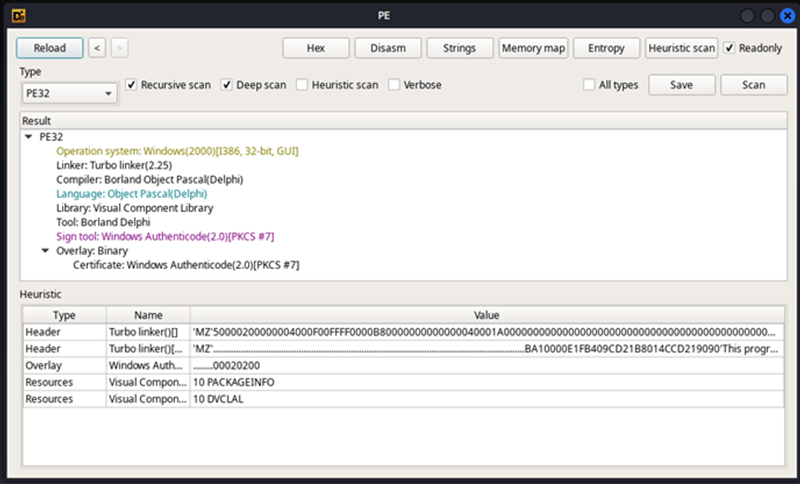Open the Memory map
This screenshot has height=484, width=800.
[533, 48]
